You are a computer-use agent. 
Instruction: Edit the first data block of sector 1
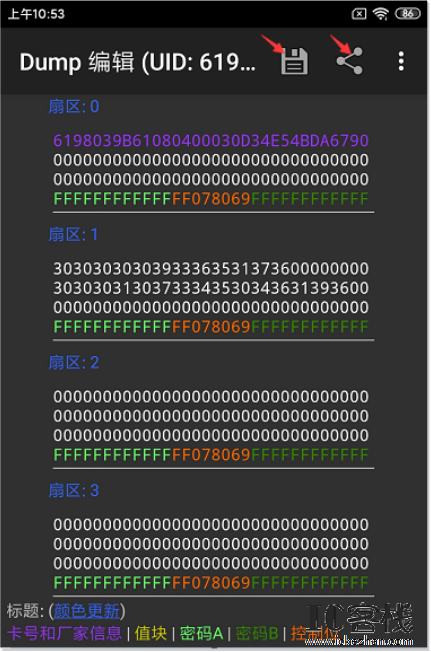pyautogui.click(x=211, y=269)
